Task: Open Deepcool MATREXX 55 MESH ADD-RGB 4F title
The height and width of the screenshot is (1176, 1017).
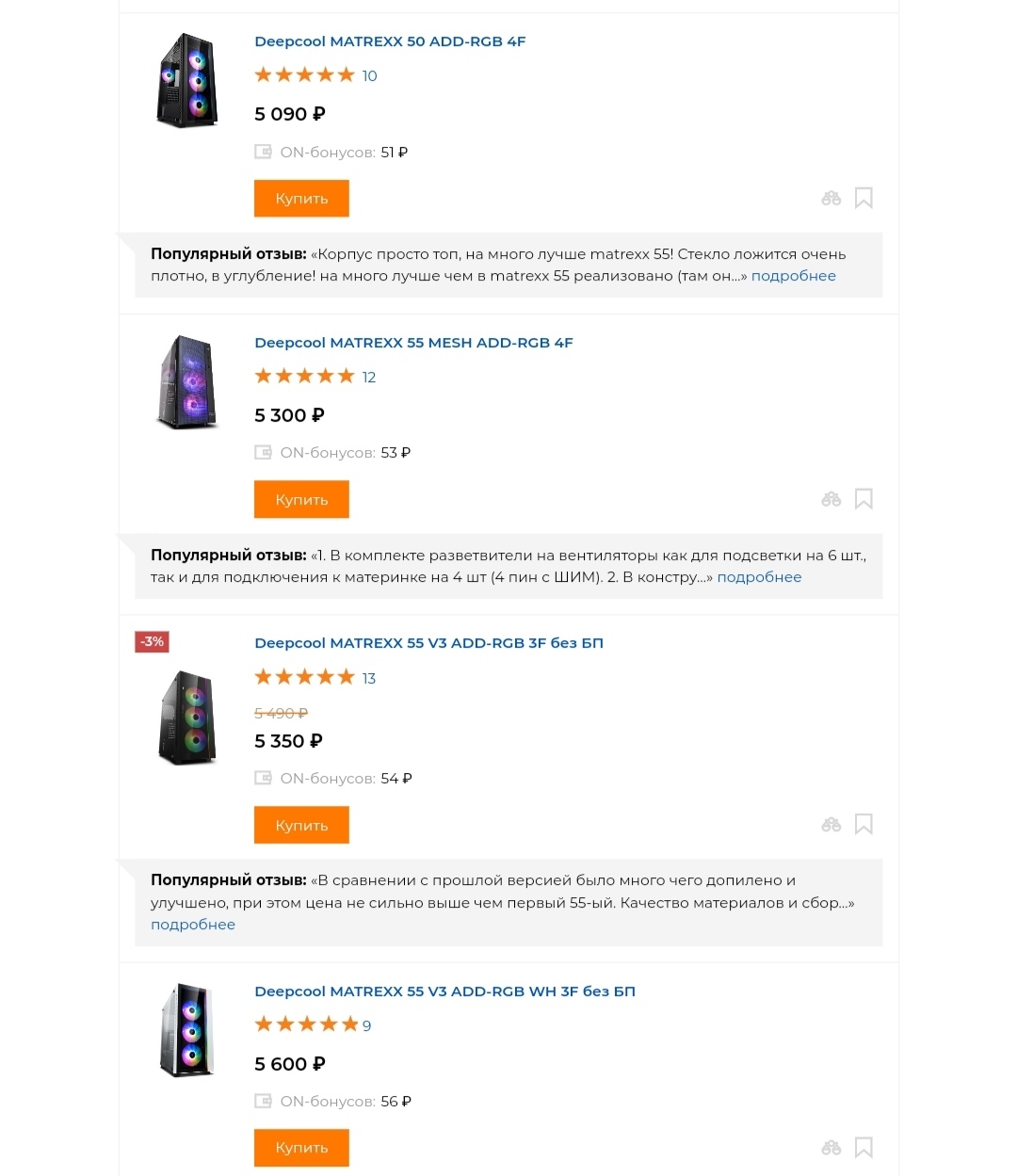Action: point(413,343)
